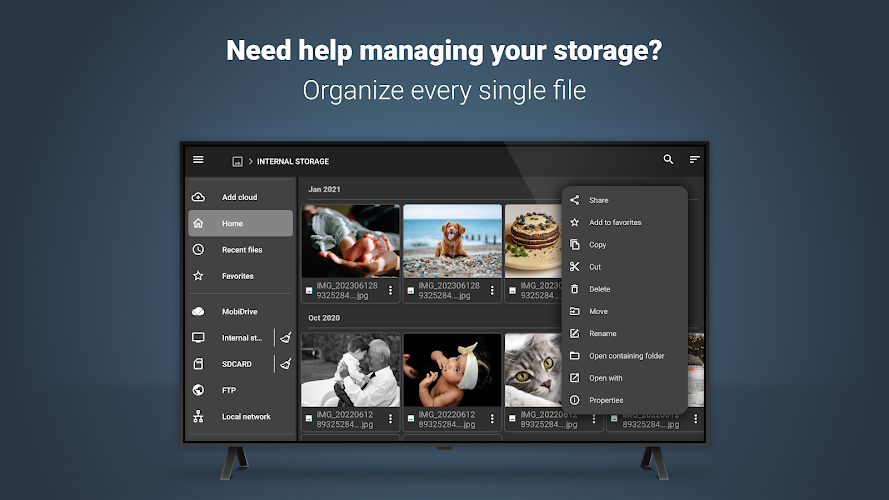This screenshot has height=500, width=889.
Task: Open the grandfather and child thumbnail
Action: pyautogui.click(x=350, y=370)
